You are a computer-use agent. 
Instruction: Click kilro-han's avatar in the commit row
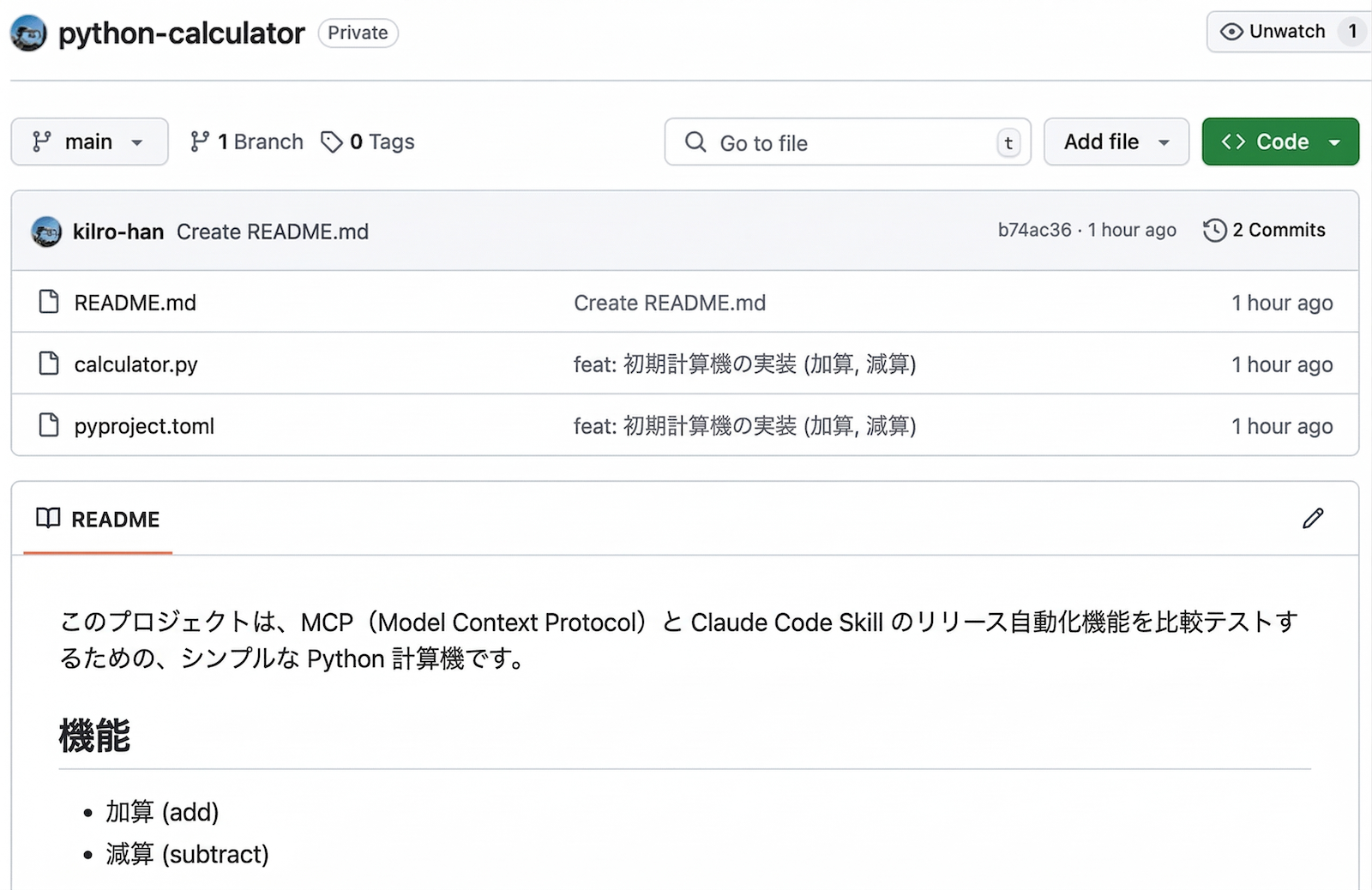click(47, 231)
